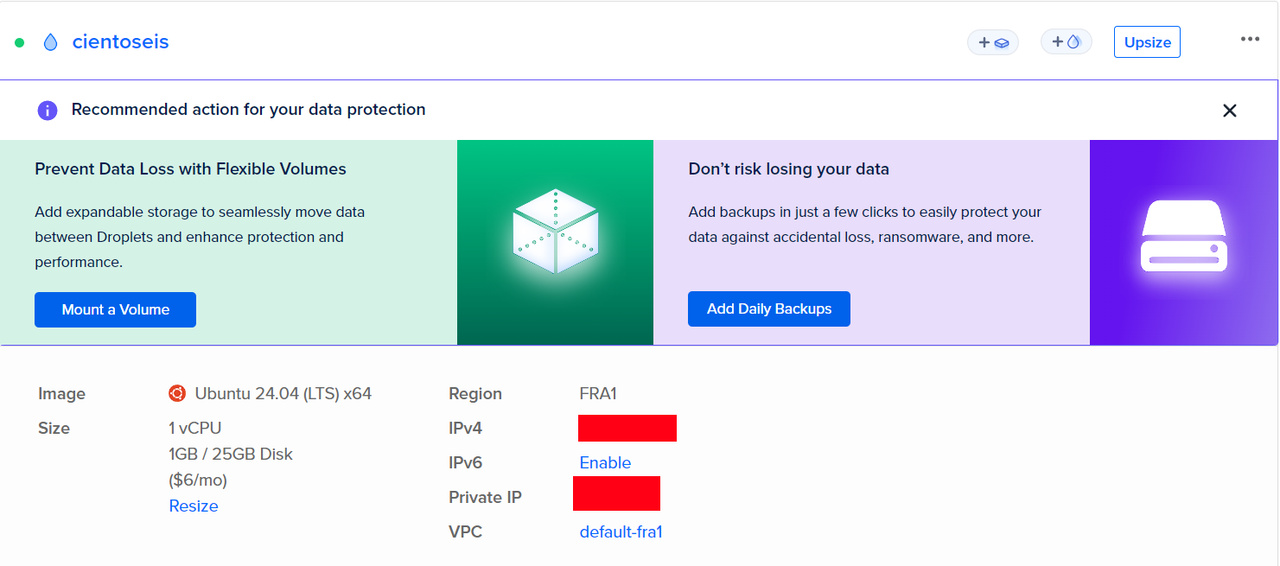Click the green active status dot

[x=19, y=43]
